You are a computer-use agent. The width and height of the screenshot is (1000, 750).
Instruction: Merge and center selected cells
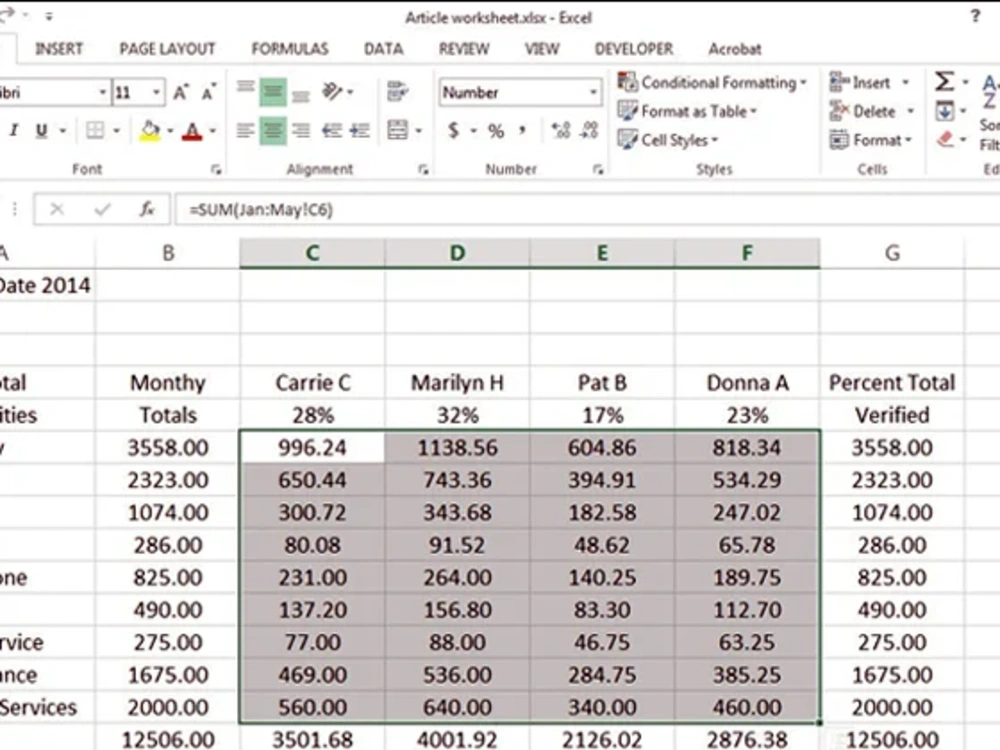pyautogui.click(x=397, y=131)
